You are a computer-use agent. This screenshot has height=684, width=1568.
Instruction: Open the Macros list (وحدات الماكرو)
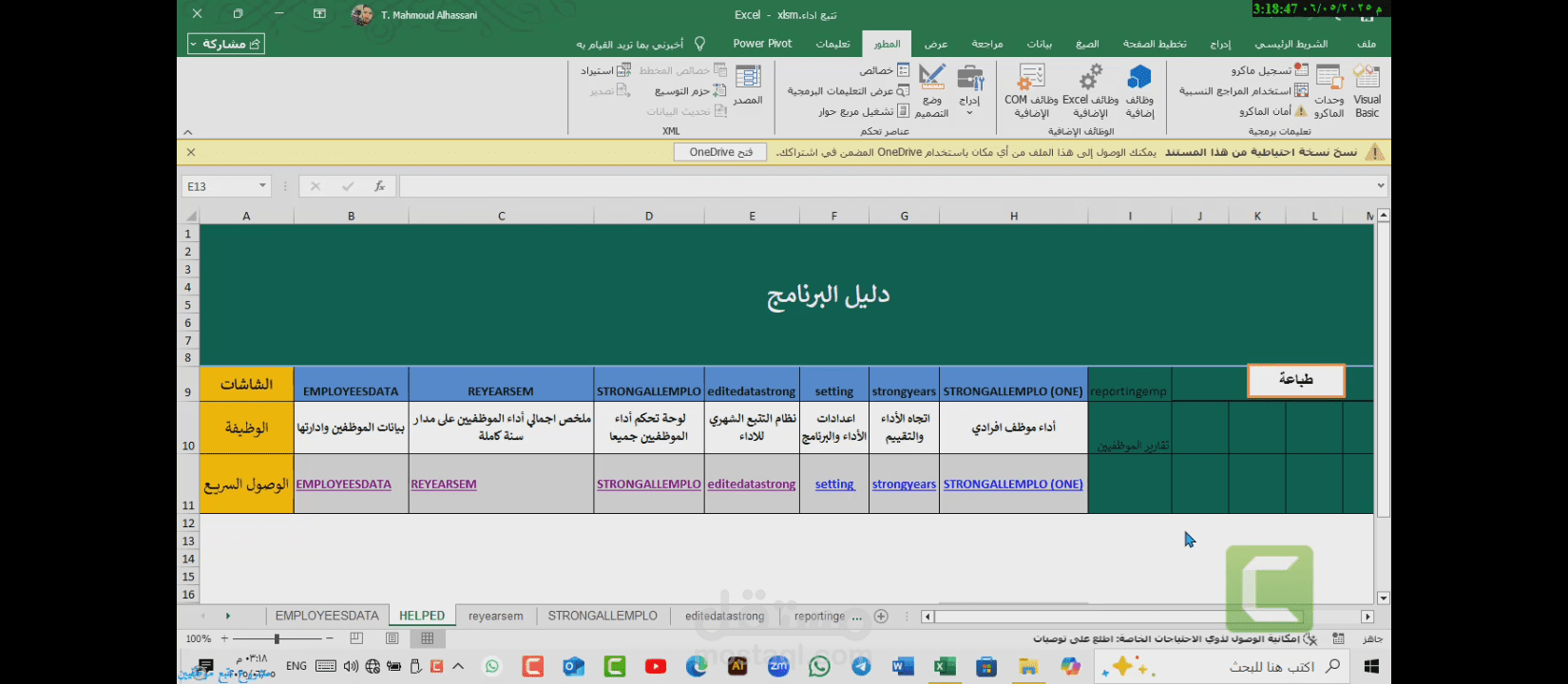pyautogui.click(x=1329, y=91)
